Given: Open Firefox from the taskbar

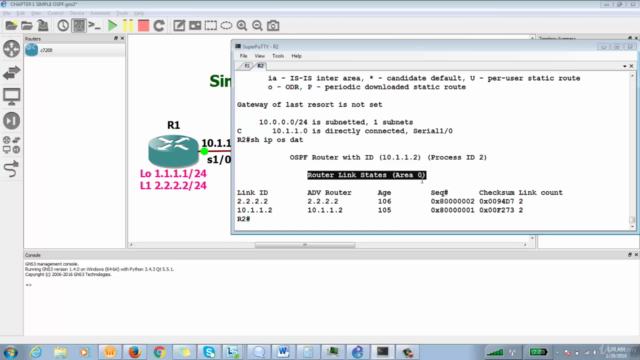Looking at the screenshot, I should point(134,352).
